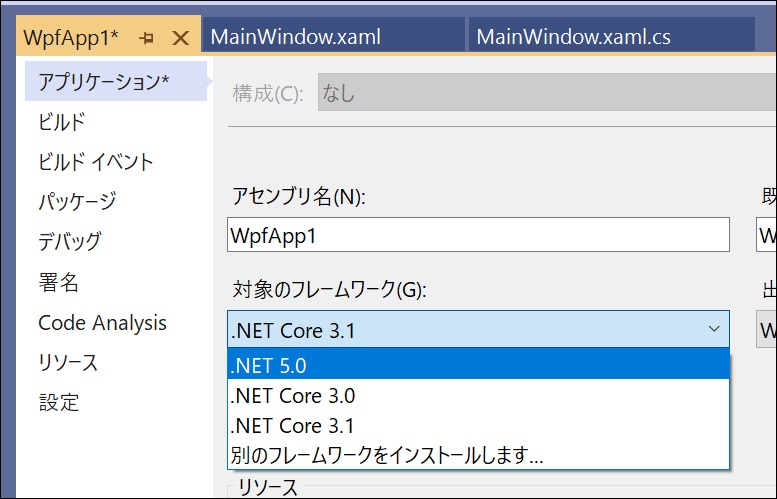Image resolution: width=777 pixels, height=499 pixels.
Task: Collapse the target framework dropdown arrow
Action: 714,329
